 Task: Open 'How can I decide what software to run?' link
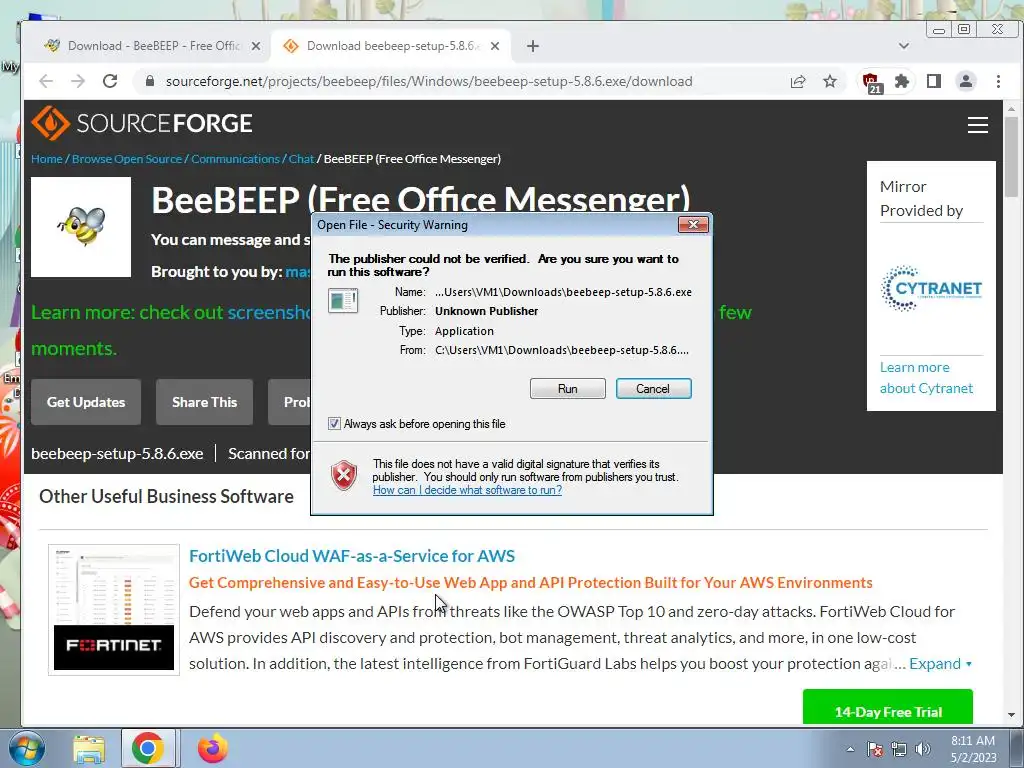[x=467, y=490]
